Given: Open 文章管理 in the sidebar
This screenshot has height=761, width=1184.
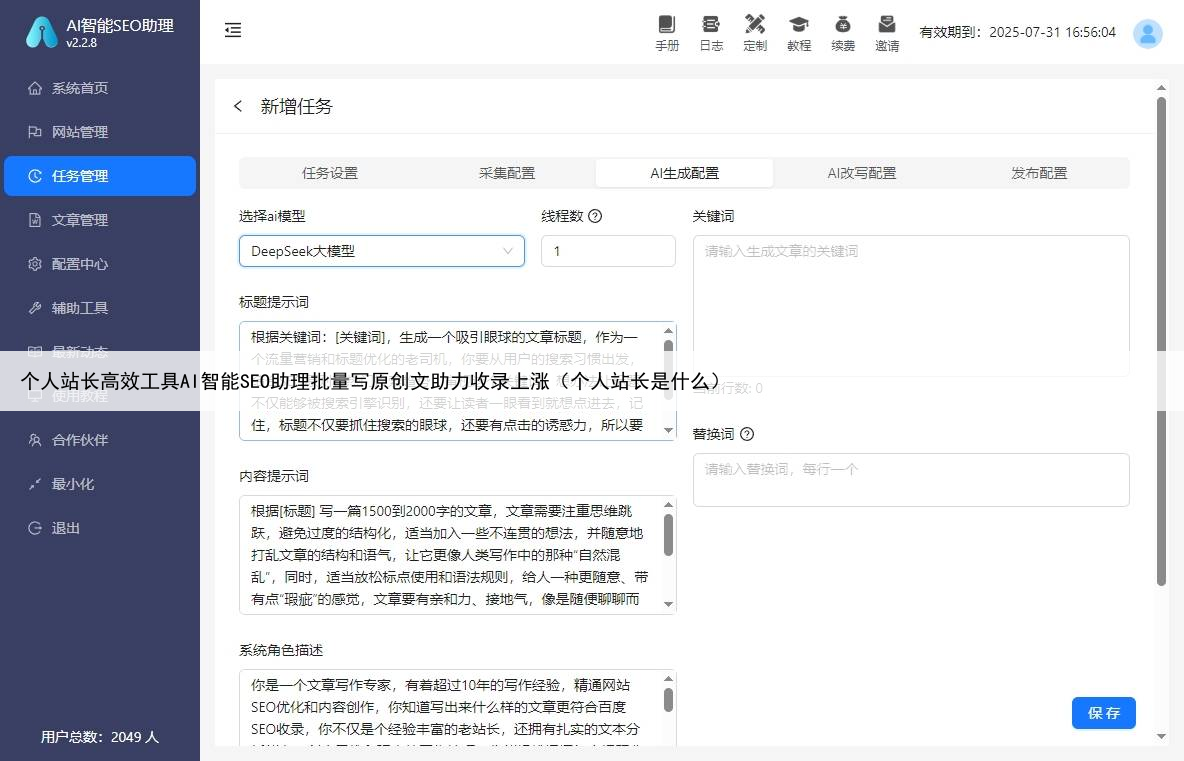Looking at the screenshot, I should [80, 220].
